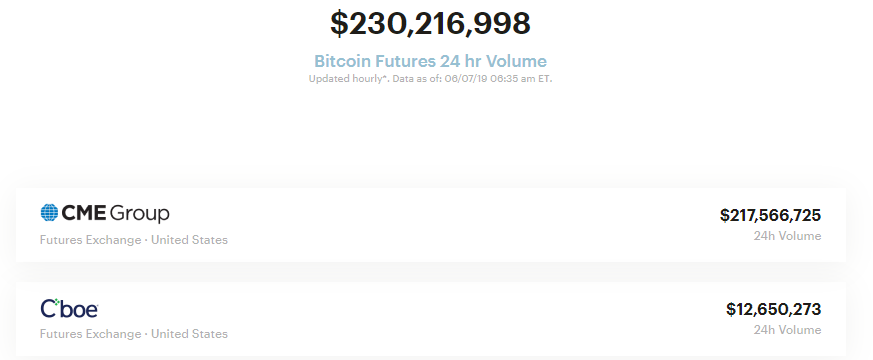This screenshot has height=360, width=873.
Task: Open the Cboe exchange card
Action: (431, 319)
